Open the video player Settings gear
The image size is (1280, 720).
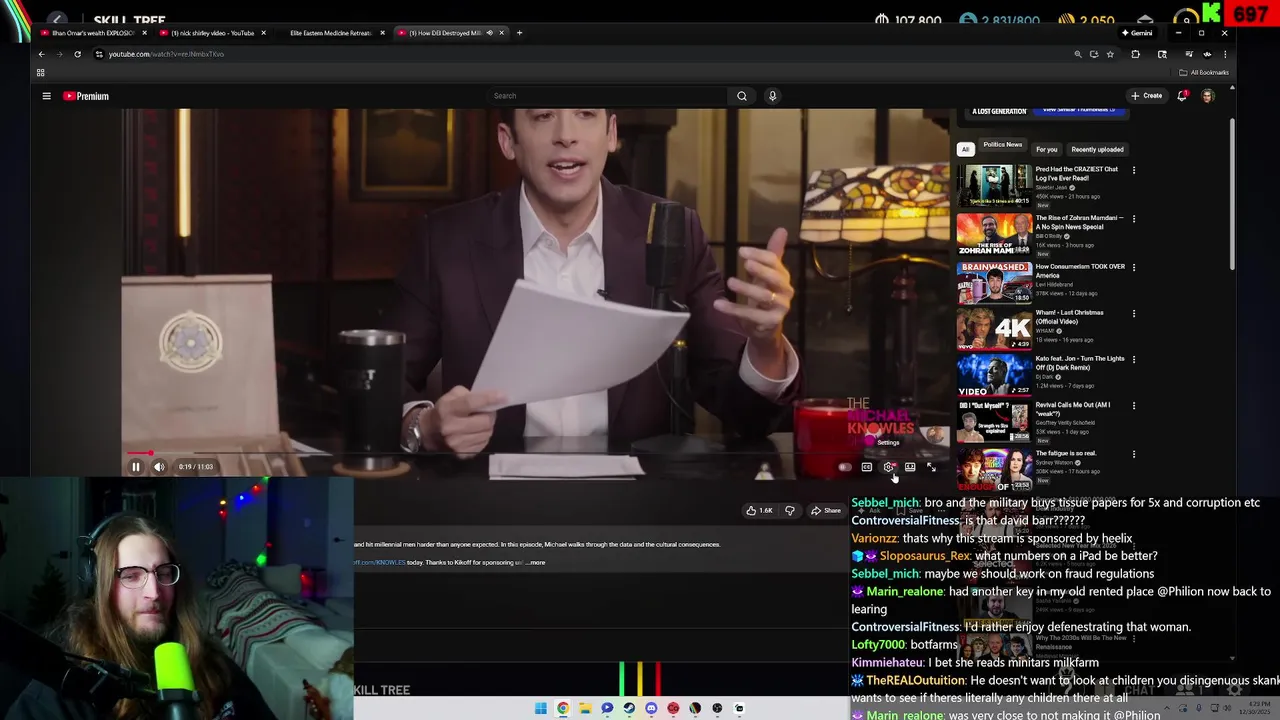(x=889, y=467)
